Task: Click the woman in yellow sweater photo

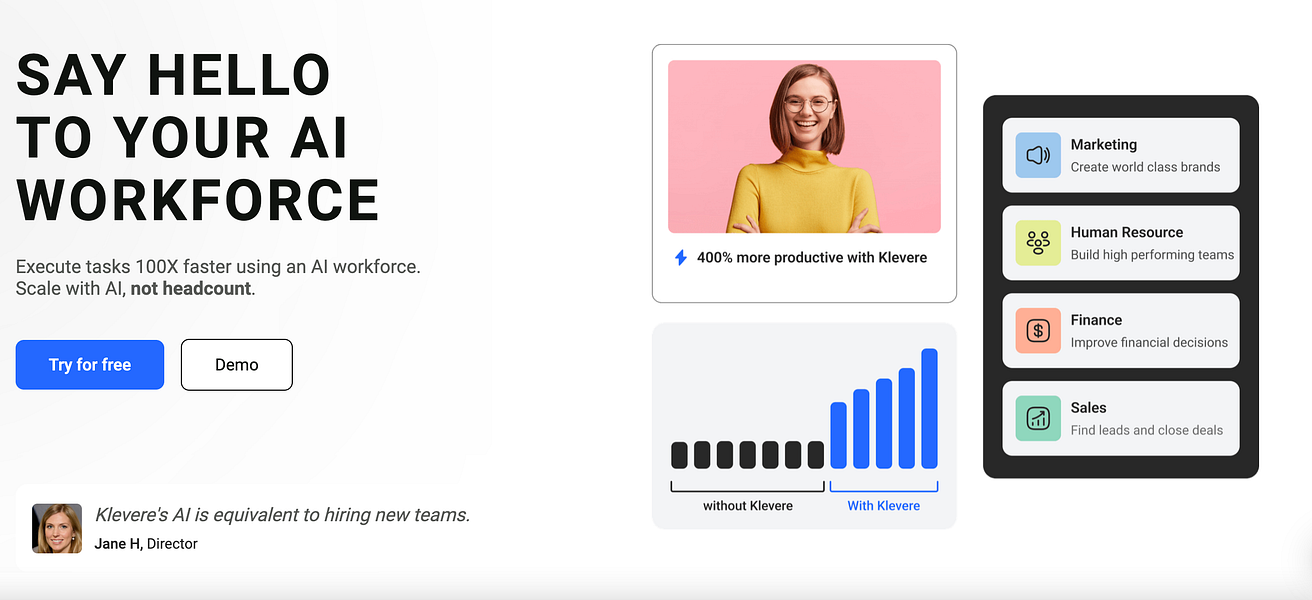Action: coord(804,146)
